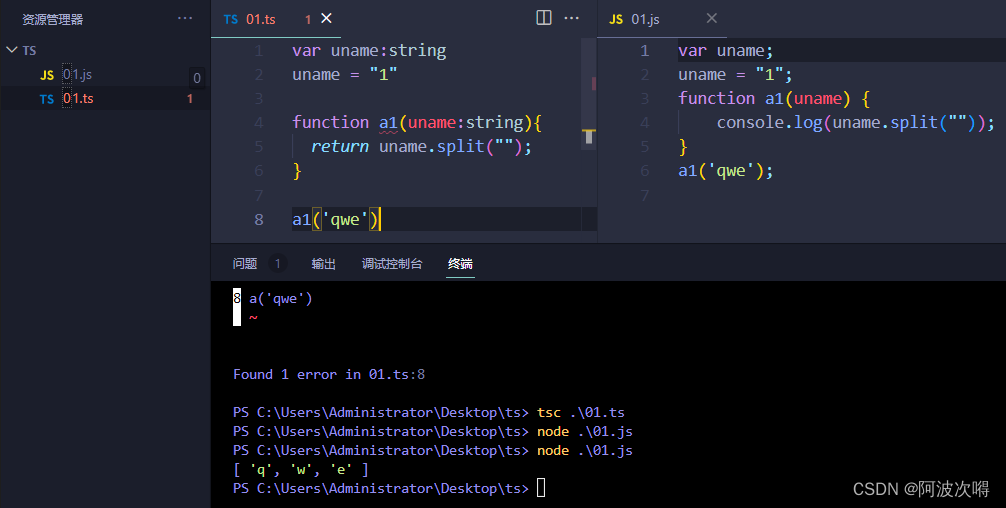The width and height of the screenshot is (1006, 508).
Task: Open 01.js file from explorer tree
Action: (x=78, y=75)
